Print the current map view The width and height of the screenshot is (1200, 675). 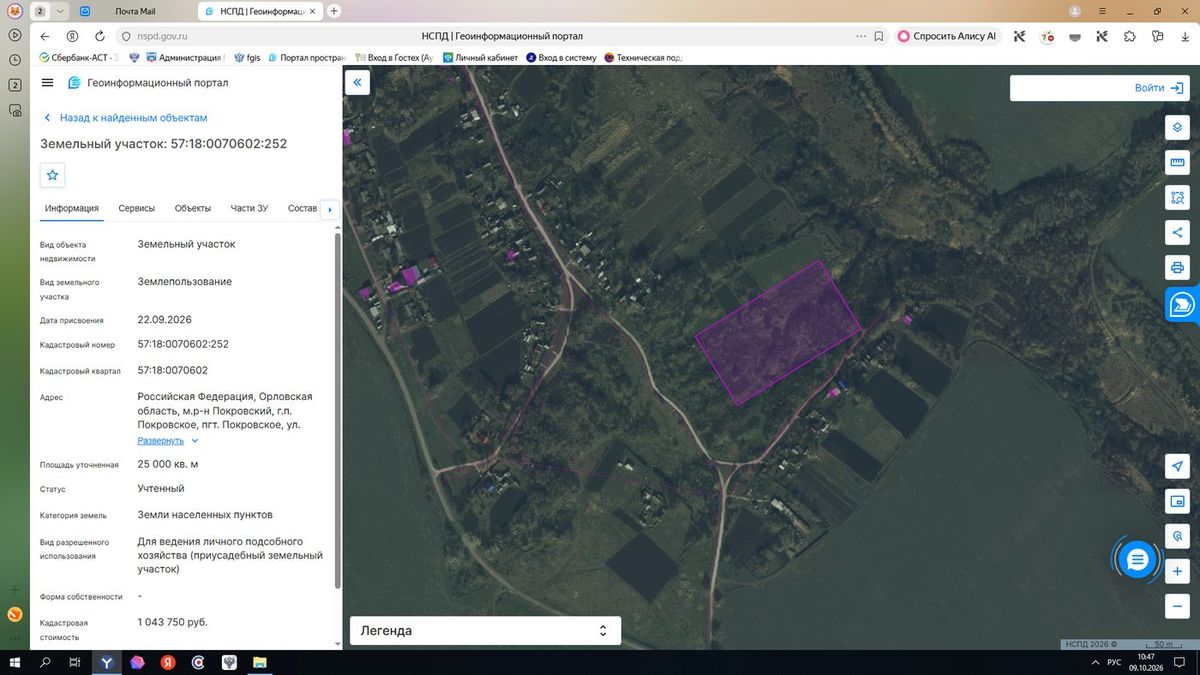1177,267
